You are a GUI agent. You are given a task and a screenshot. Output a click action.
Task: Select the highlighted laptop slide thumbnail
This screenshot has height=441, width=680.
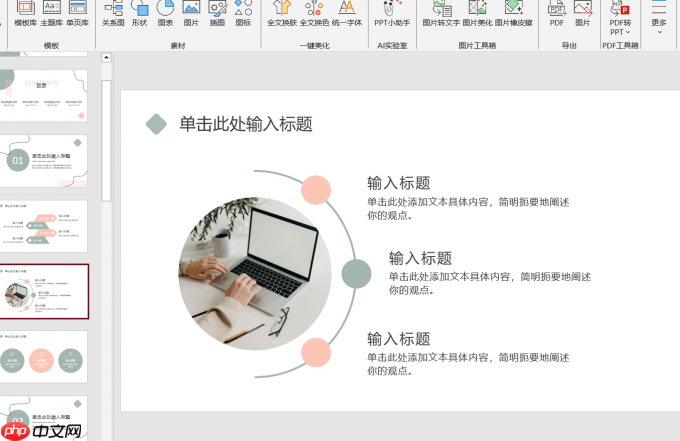click(44, 291)
